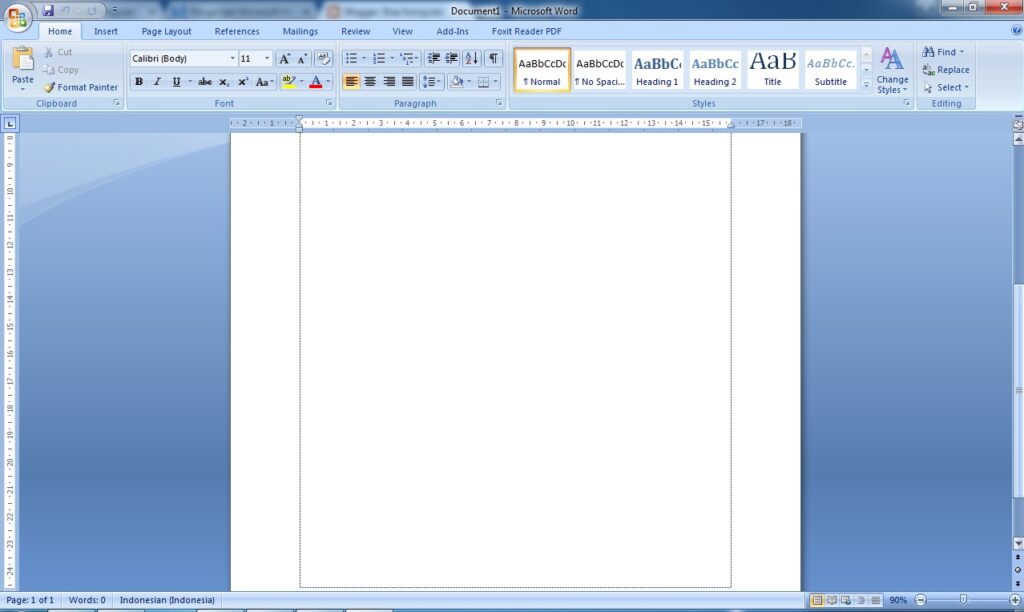
Task: Zoom out using minus button
Action: [921, 600]
